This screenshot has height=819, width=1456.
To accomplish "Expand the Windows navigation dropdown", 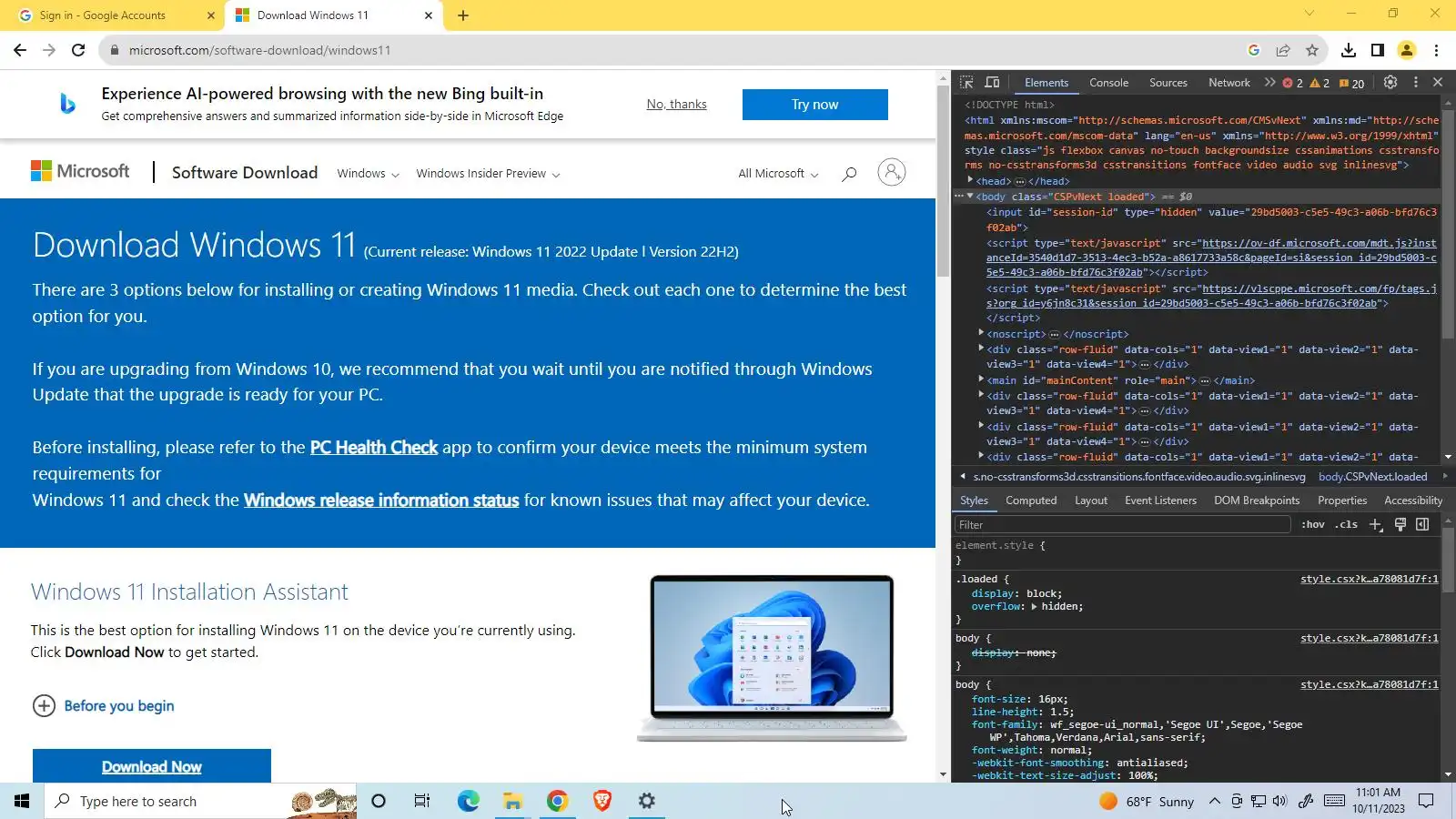I will 368,174.
